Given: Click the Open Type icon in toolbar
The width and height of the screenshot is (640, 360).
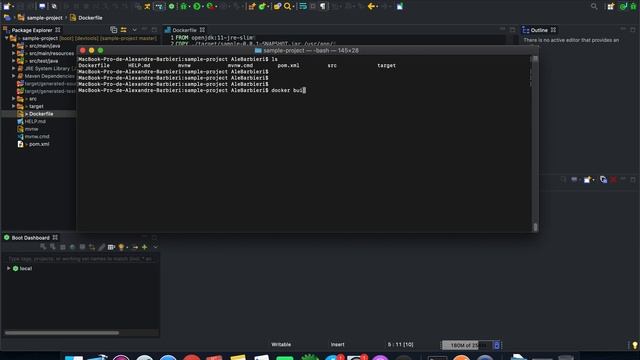Looking at the screenshot, I should point(277,6).
